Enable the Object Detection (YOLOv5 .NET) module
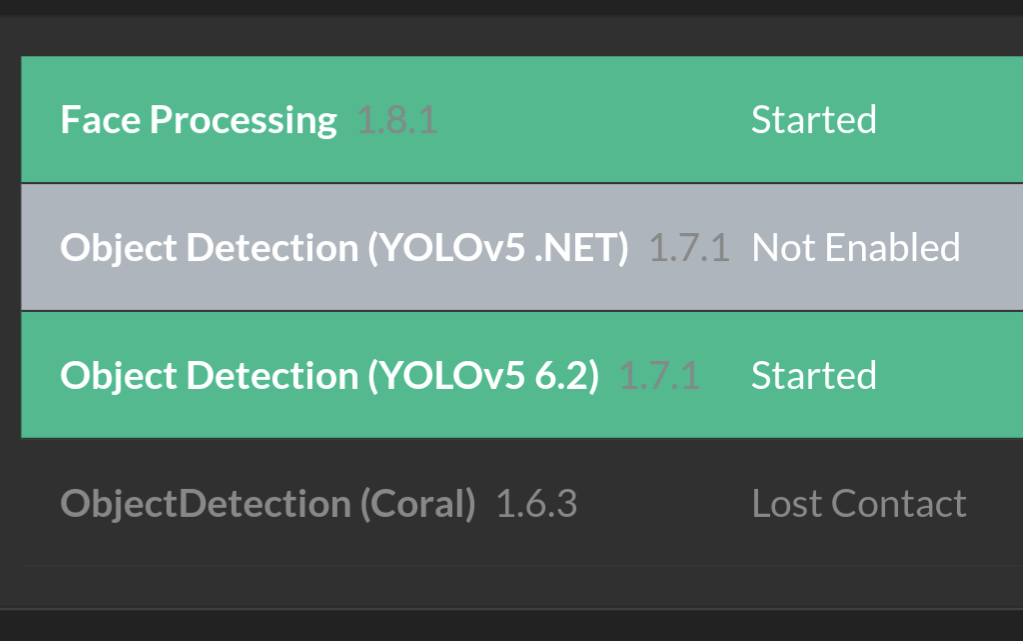 (855, 247)
